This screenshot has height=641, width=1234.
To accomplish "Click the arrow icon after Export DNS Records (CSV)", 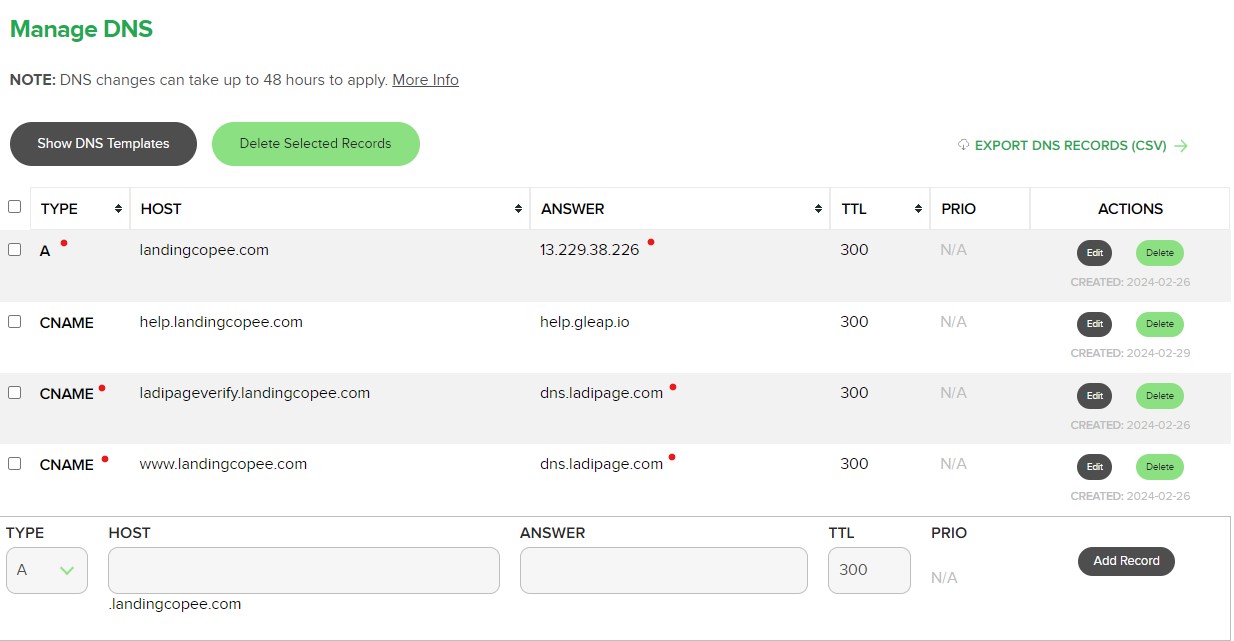I will pyautogui.click(x=1181, y=146).
